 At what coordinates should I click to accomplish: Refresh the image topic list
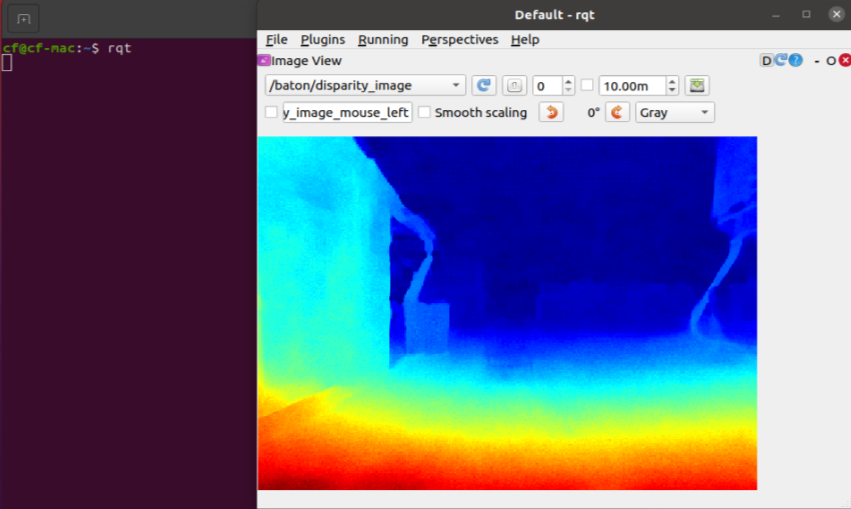point(483,86)
